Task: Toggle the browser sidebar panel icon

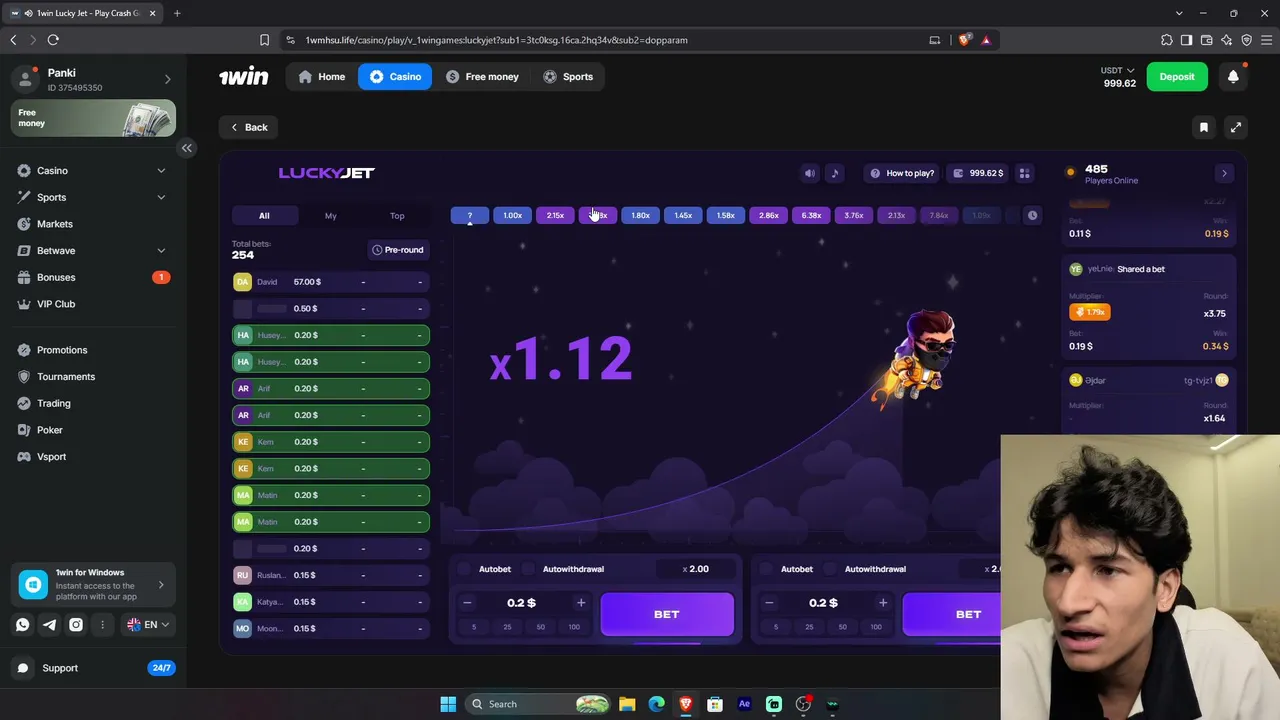Action: [x=1186, y=40]
